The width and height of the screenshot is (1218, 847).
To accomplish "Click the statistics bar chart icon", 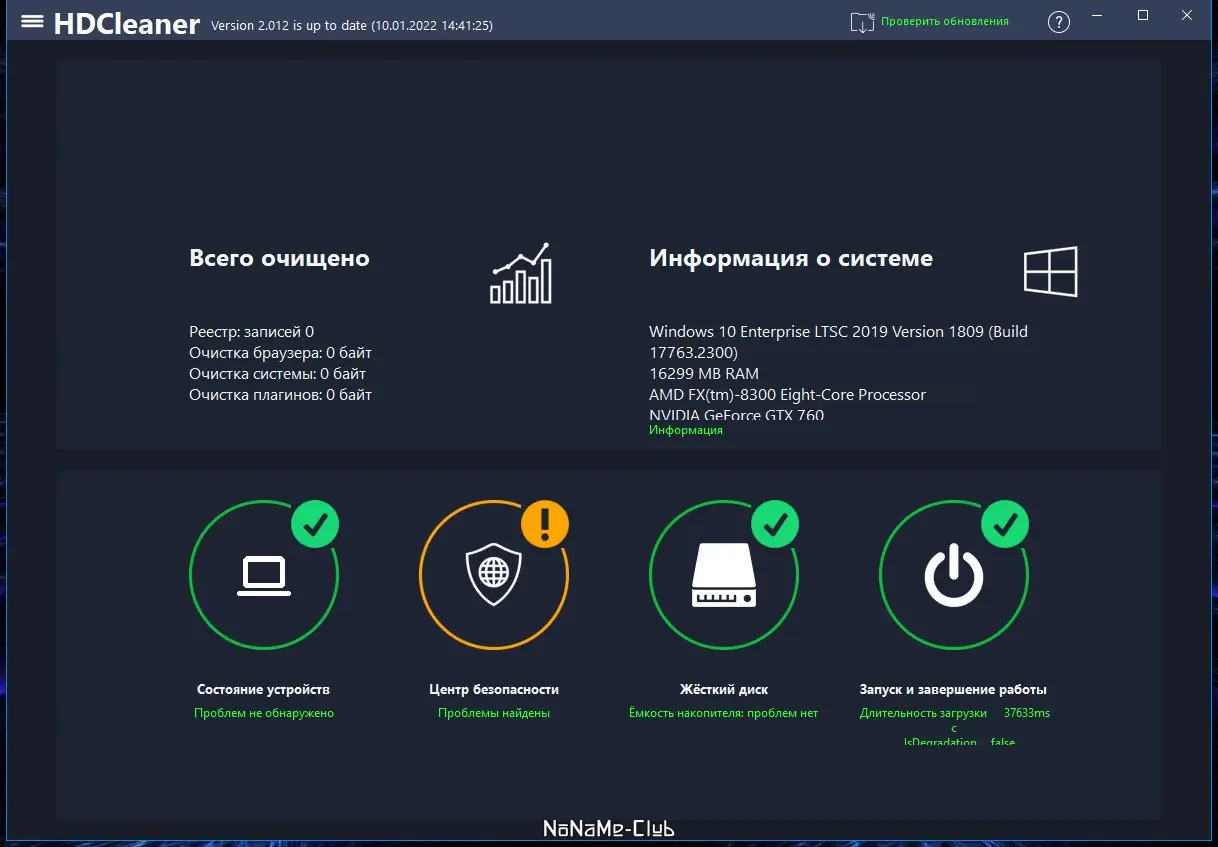I will [x=521, y=273].
